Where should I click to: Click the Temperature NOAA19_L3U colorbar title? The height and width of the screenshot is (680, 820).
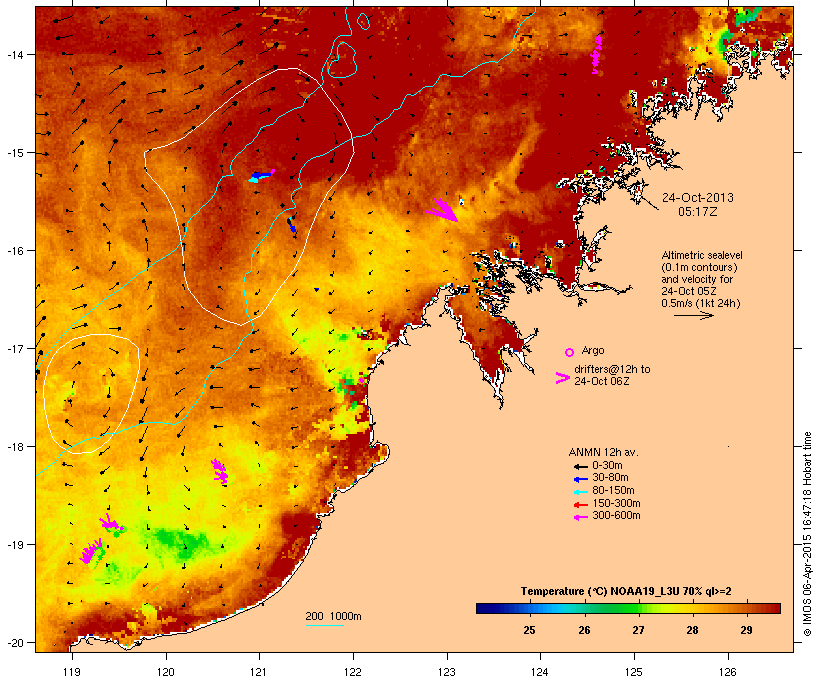(x=626, y=591)
